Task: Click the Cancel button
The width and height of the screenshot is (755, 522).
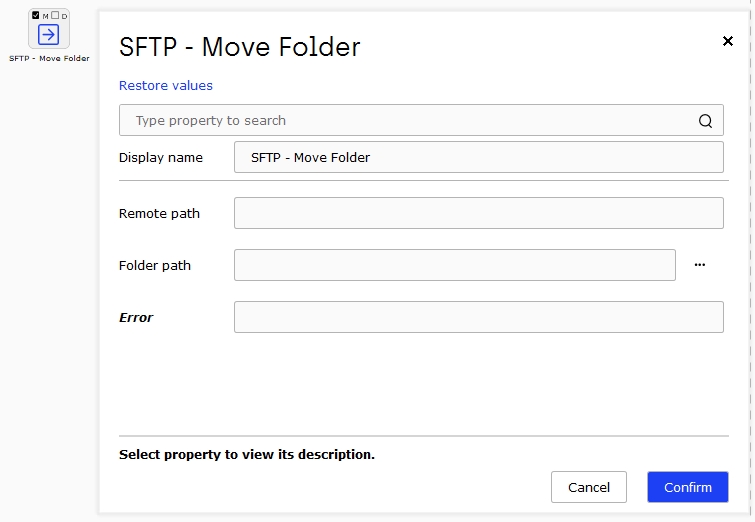Action: tap(588, 487)
